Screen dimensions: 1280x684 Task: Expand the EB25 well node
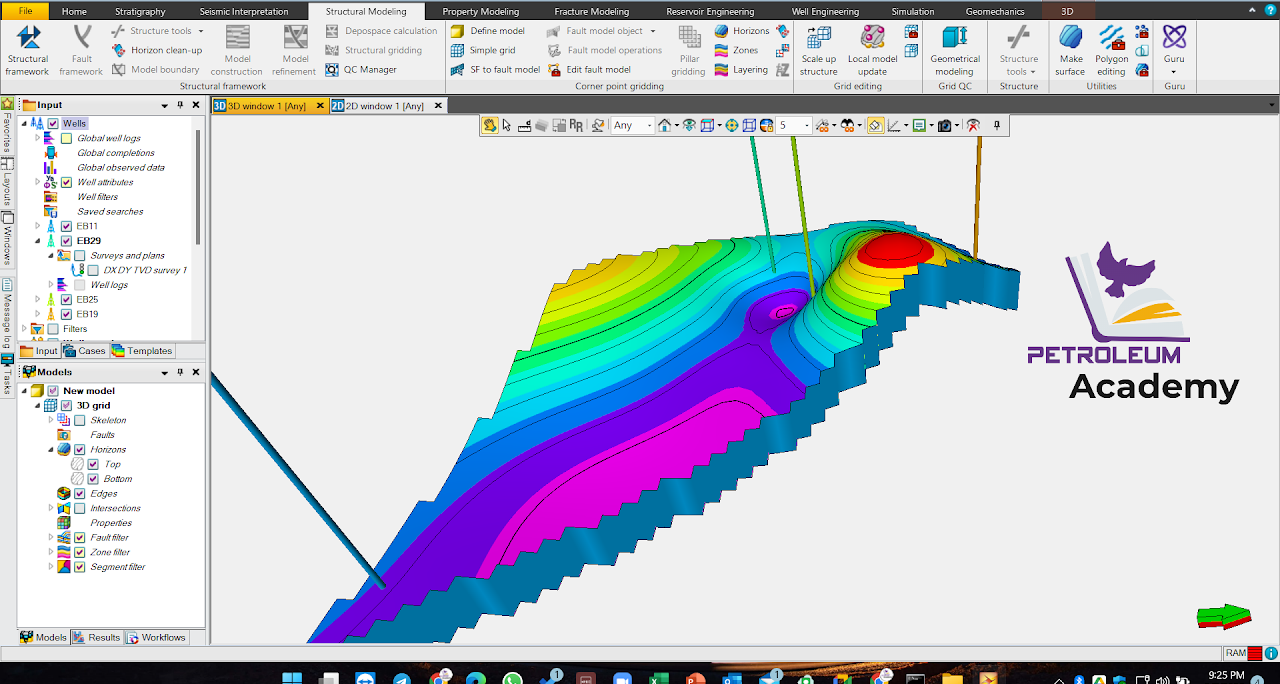tap(38, 299)
